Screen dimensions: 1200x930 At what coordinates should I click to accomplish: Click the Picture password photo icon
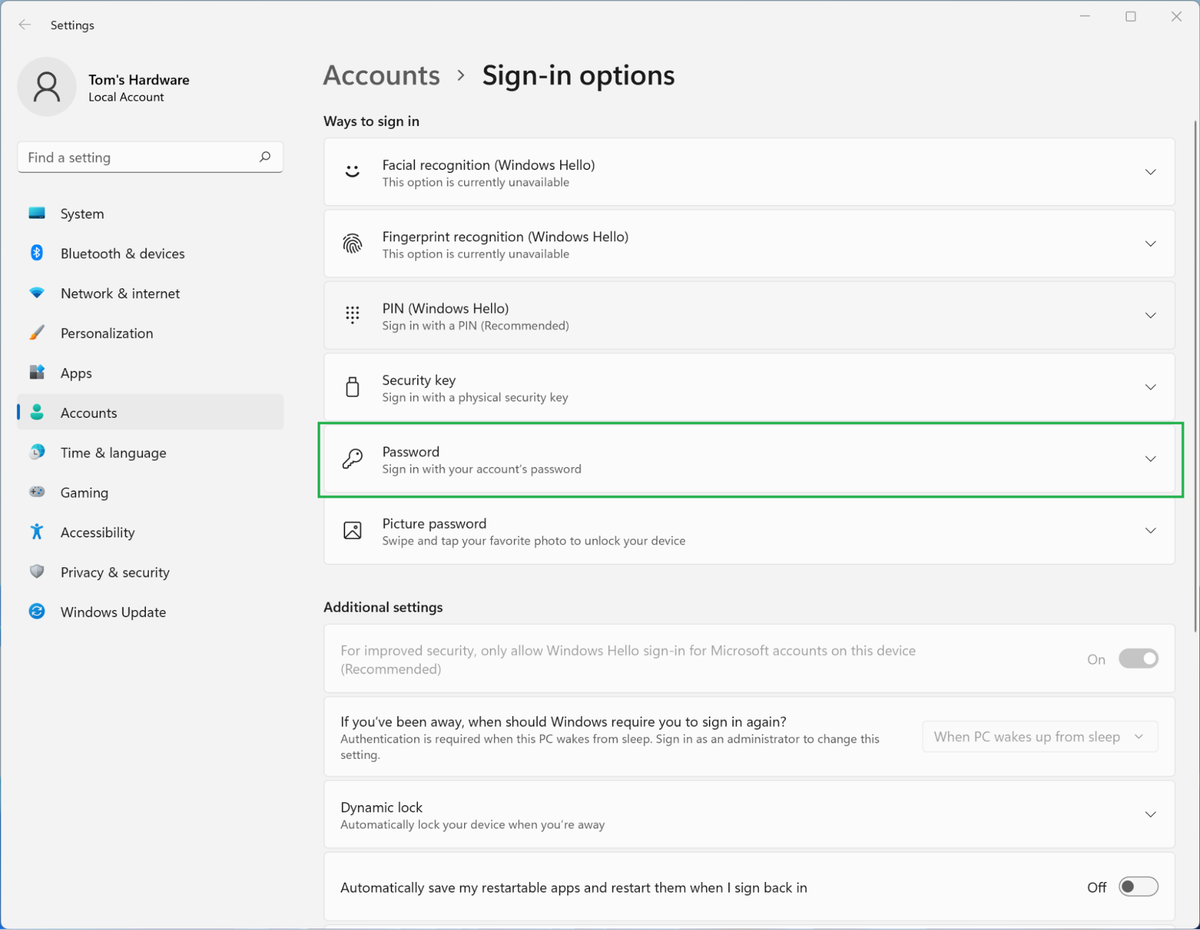(352, 530)
